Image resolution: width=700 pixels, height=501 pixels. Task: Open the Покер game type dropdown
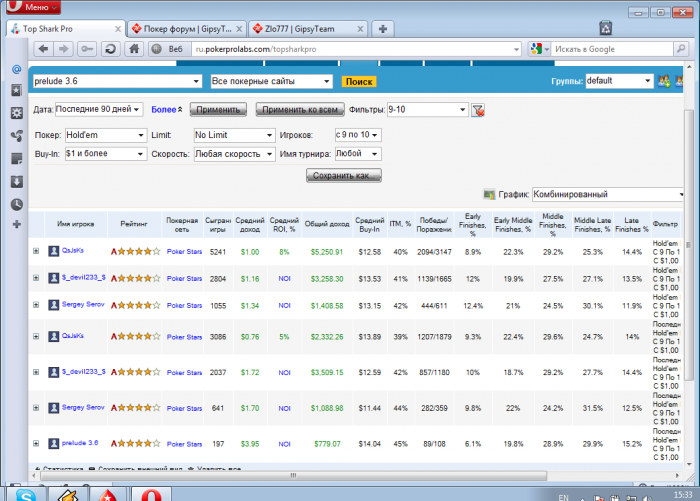pos(105,135)
